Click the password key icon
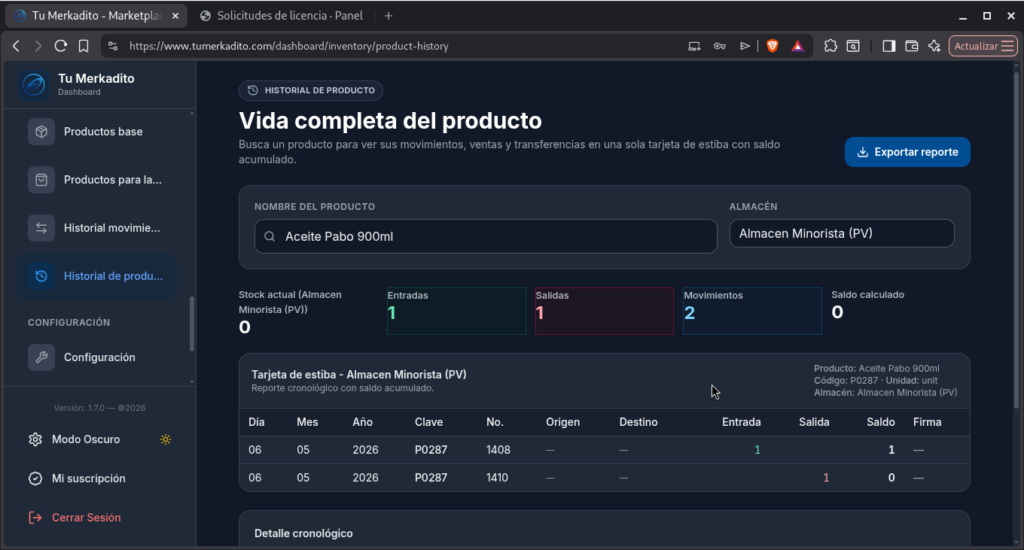The width and height of the screenshot is (1024, 550). click(720, 46)
